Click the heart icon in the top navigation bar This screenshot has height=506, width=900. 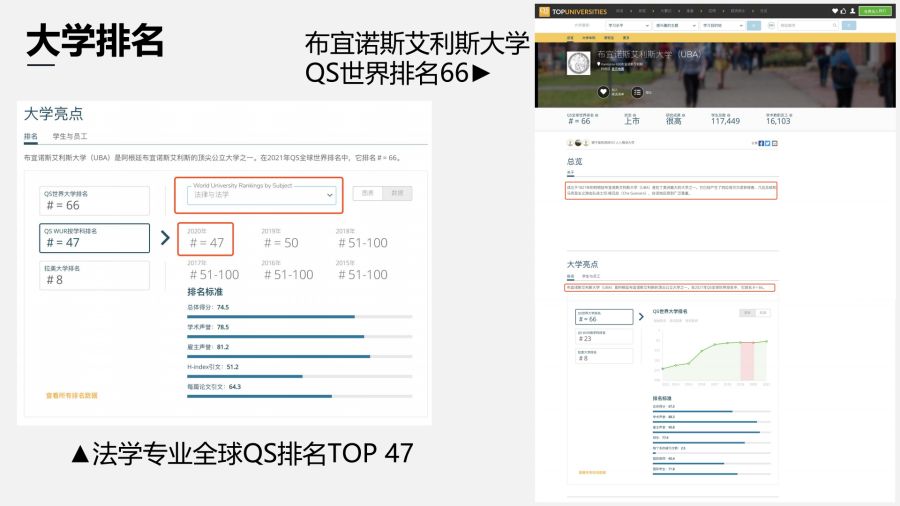click(835, 11)
